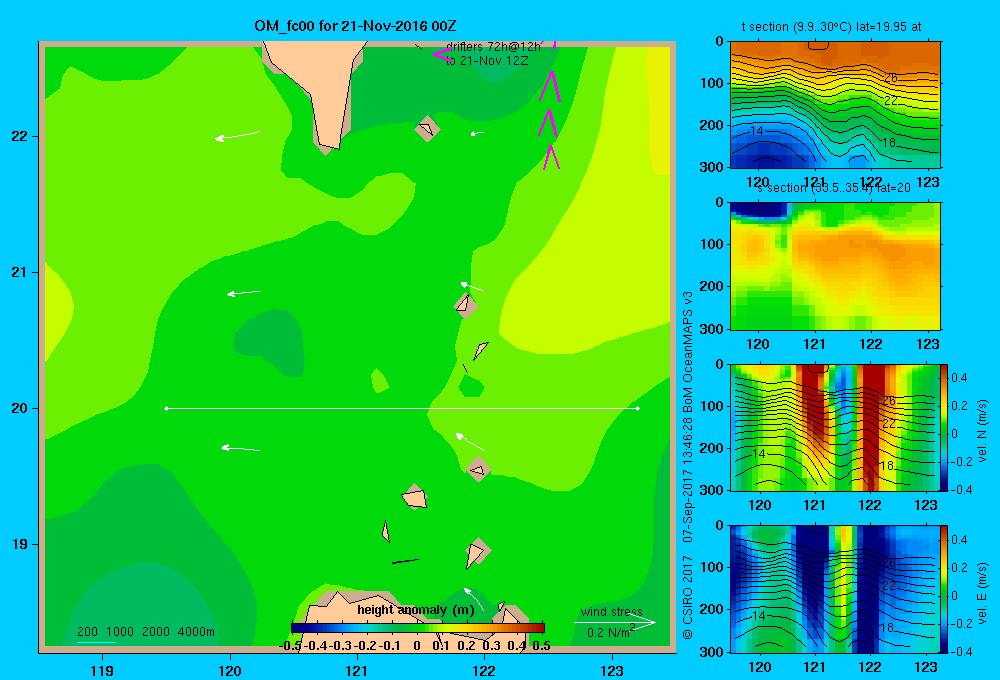The height and width of the screenshot is (680, 1000).
Task: Click the vel. N color scale bar
Action: 943,427
